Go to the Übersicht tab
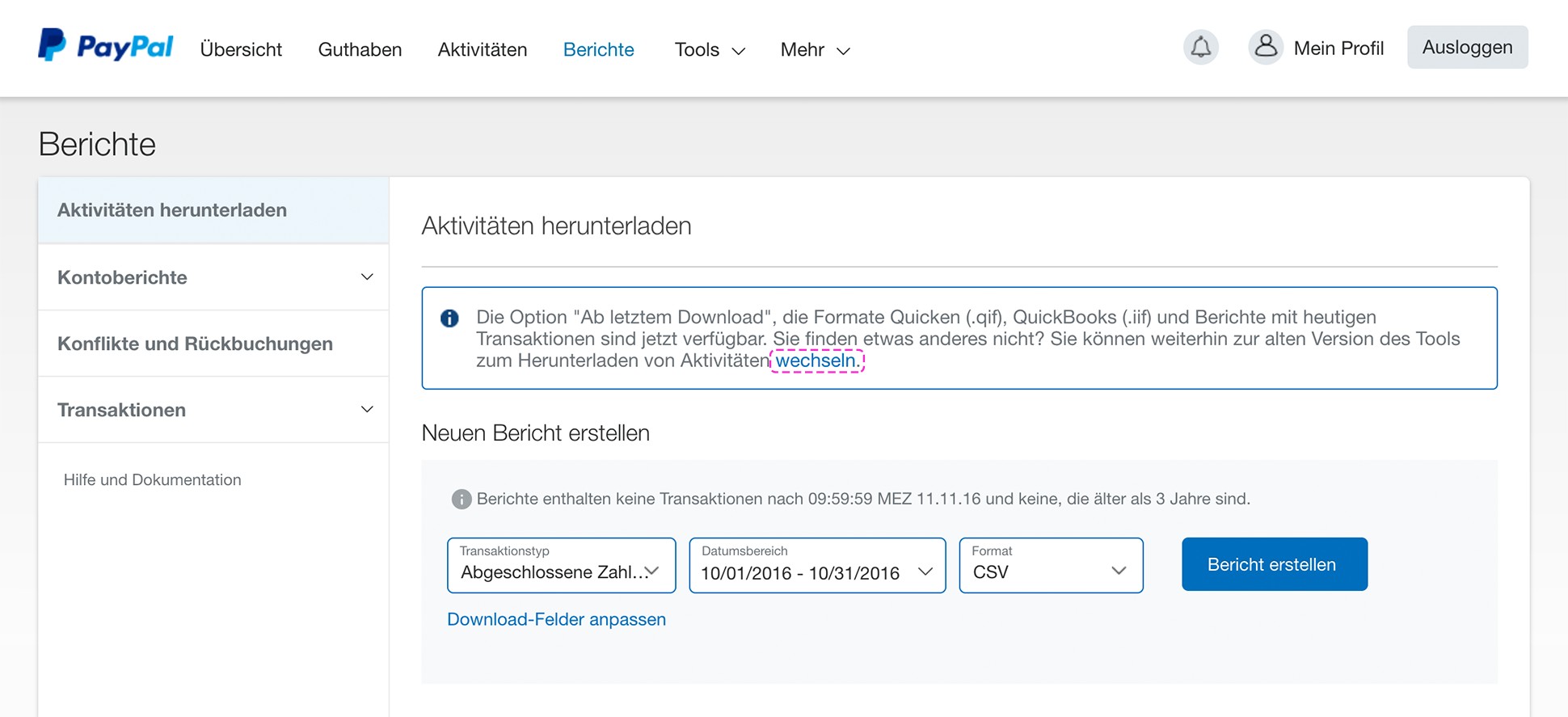 [x=241, y=50]
